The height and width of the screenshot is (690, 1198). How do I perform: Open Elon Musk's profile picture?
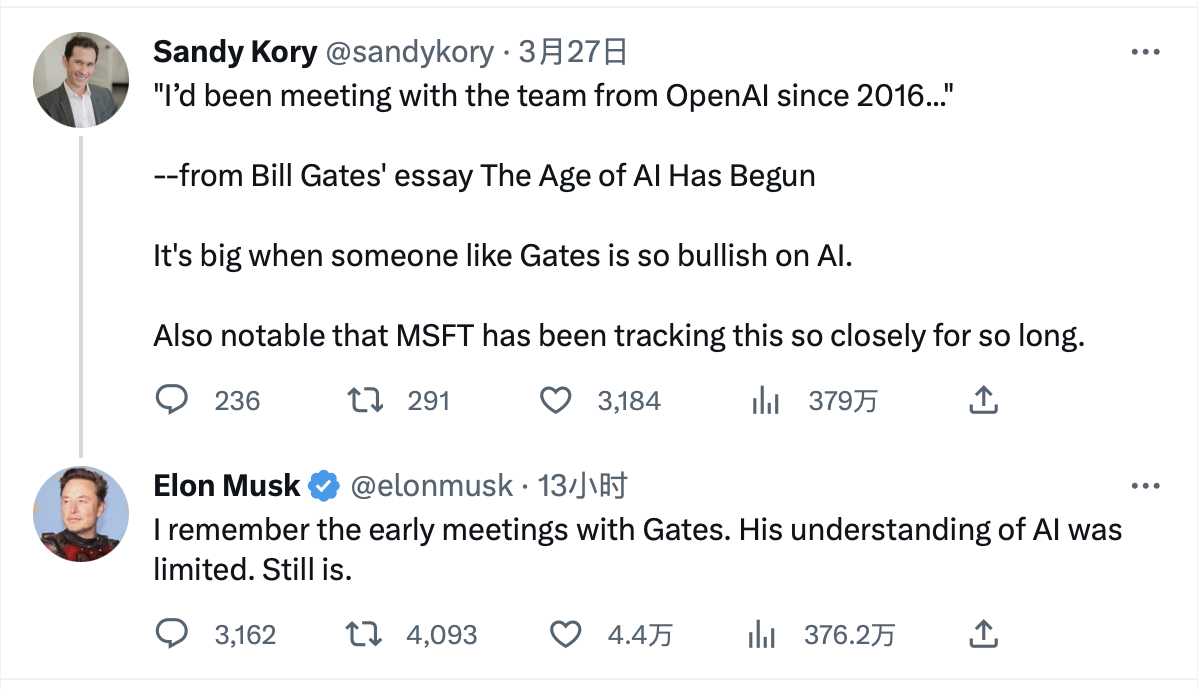point(81,514)
